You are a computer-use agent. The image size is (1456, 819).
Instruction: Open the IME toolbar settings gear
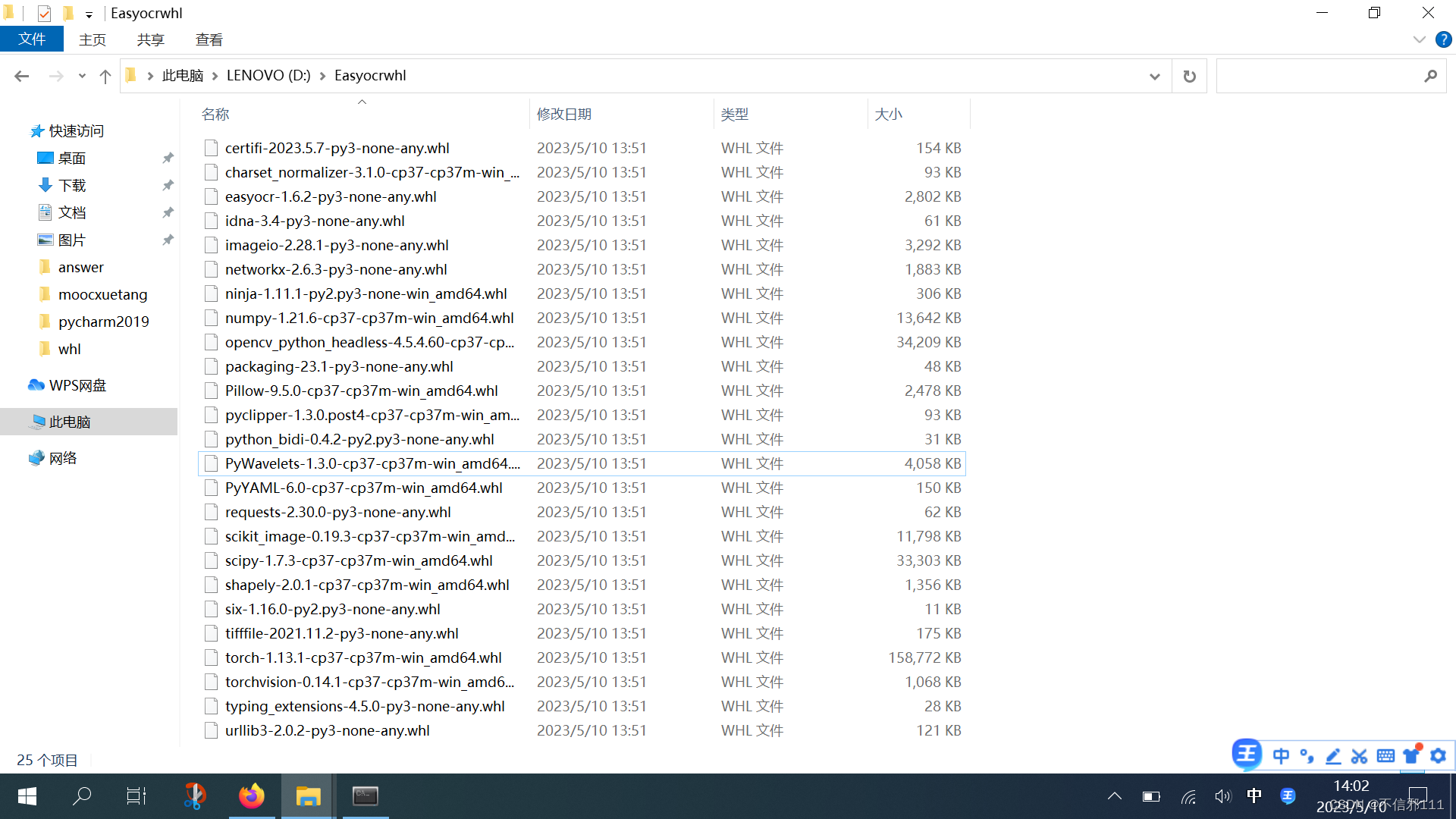coord(1438,756)
